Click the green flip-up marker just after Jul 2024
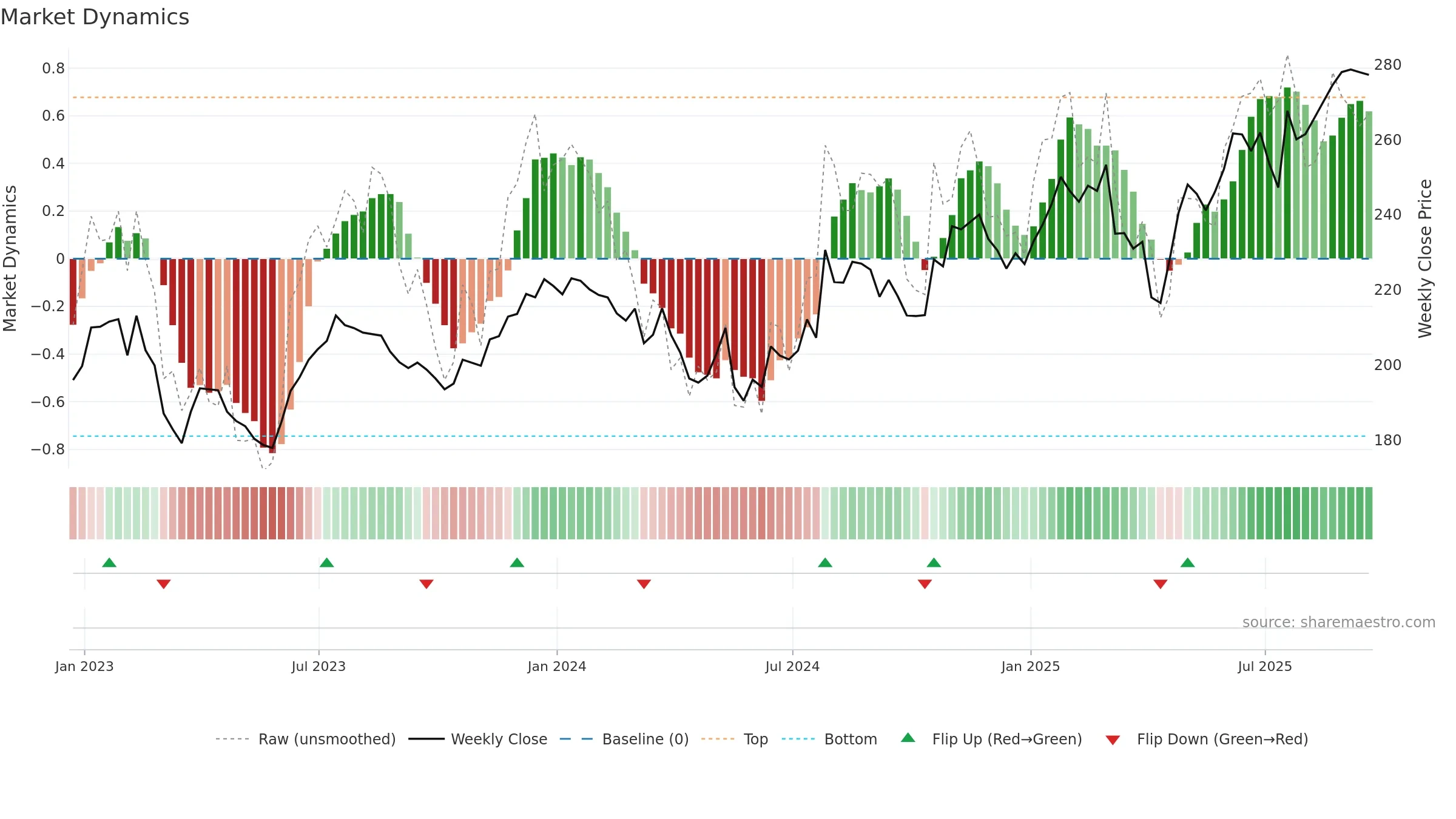 [825, 562]
